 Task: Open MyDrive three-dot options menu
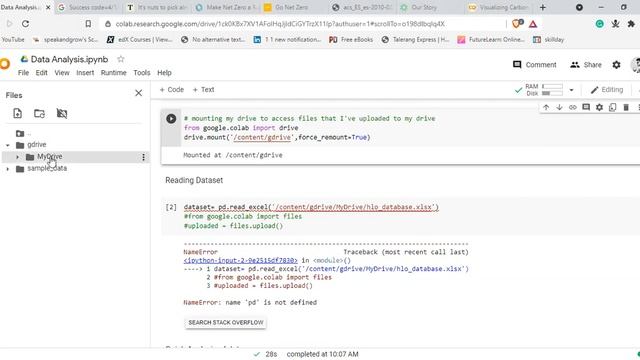[x=143, y=157]
